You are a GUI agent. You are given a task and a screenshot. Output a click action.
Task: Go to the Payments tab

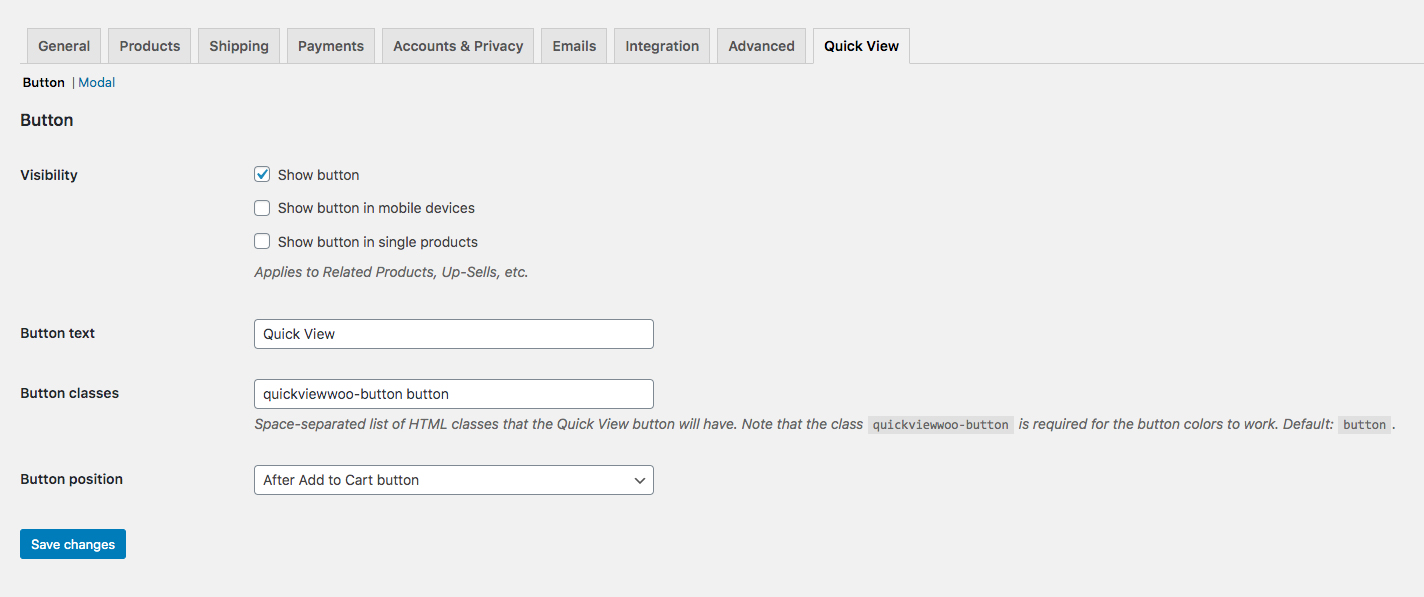click(331, 46)
